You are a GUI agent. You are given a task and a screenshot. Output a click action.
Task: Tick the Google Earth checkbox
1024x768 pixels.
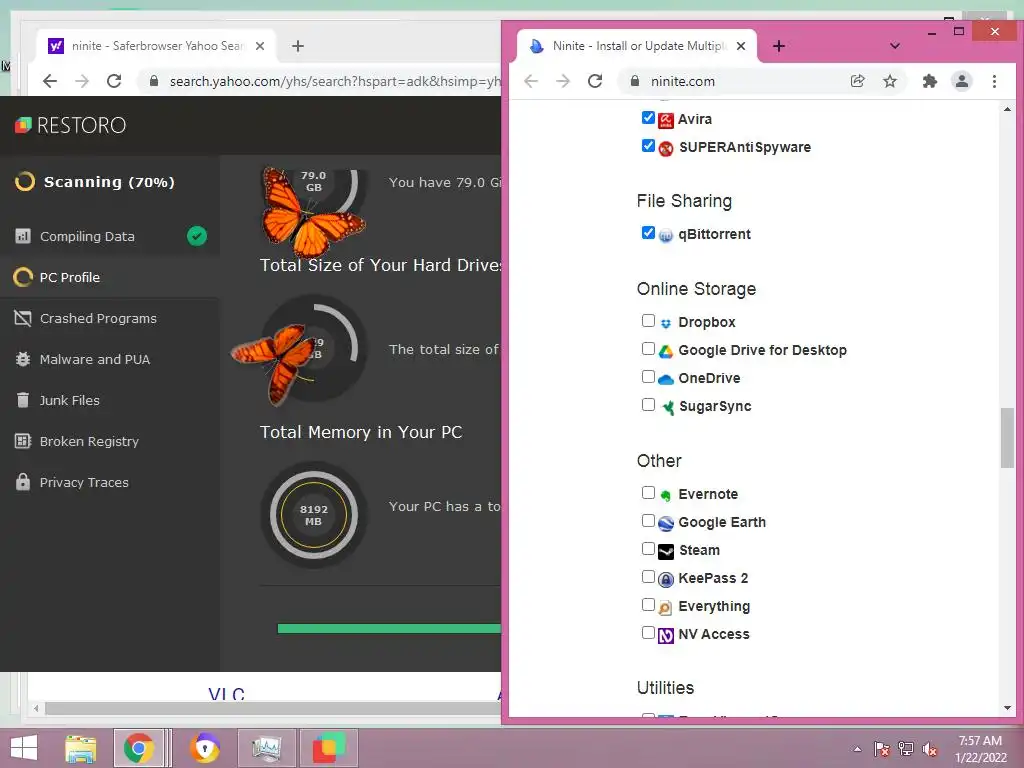(648, 520)
